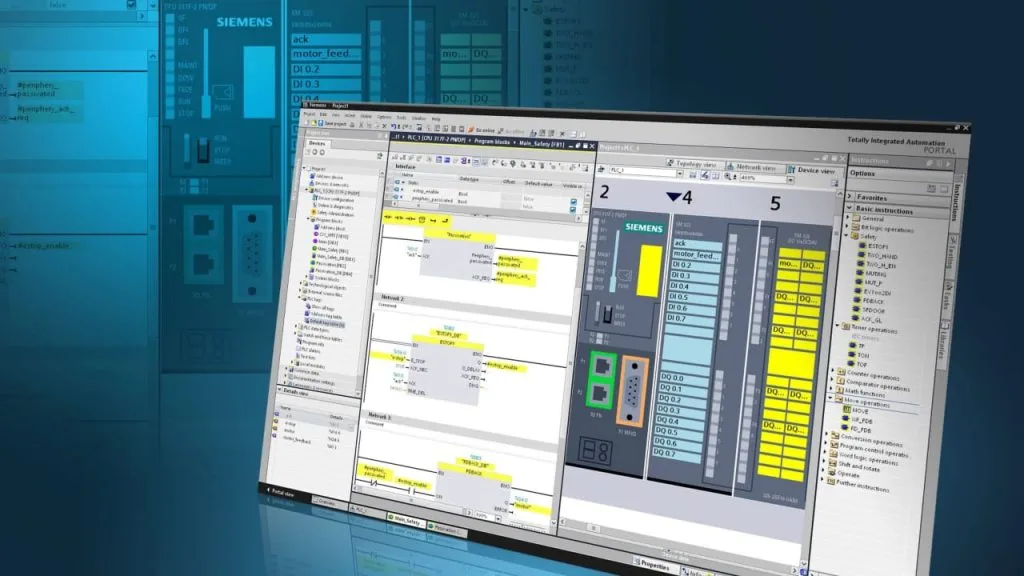Select the yellow memory card slot on CPU
1024x576 pixels.
[650, 271]
